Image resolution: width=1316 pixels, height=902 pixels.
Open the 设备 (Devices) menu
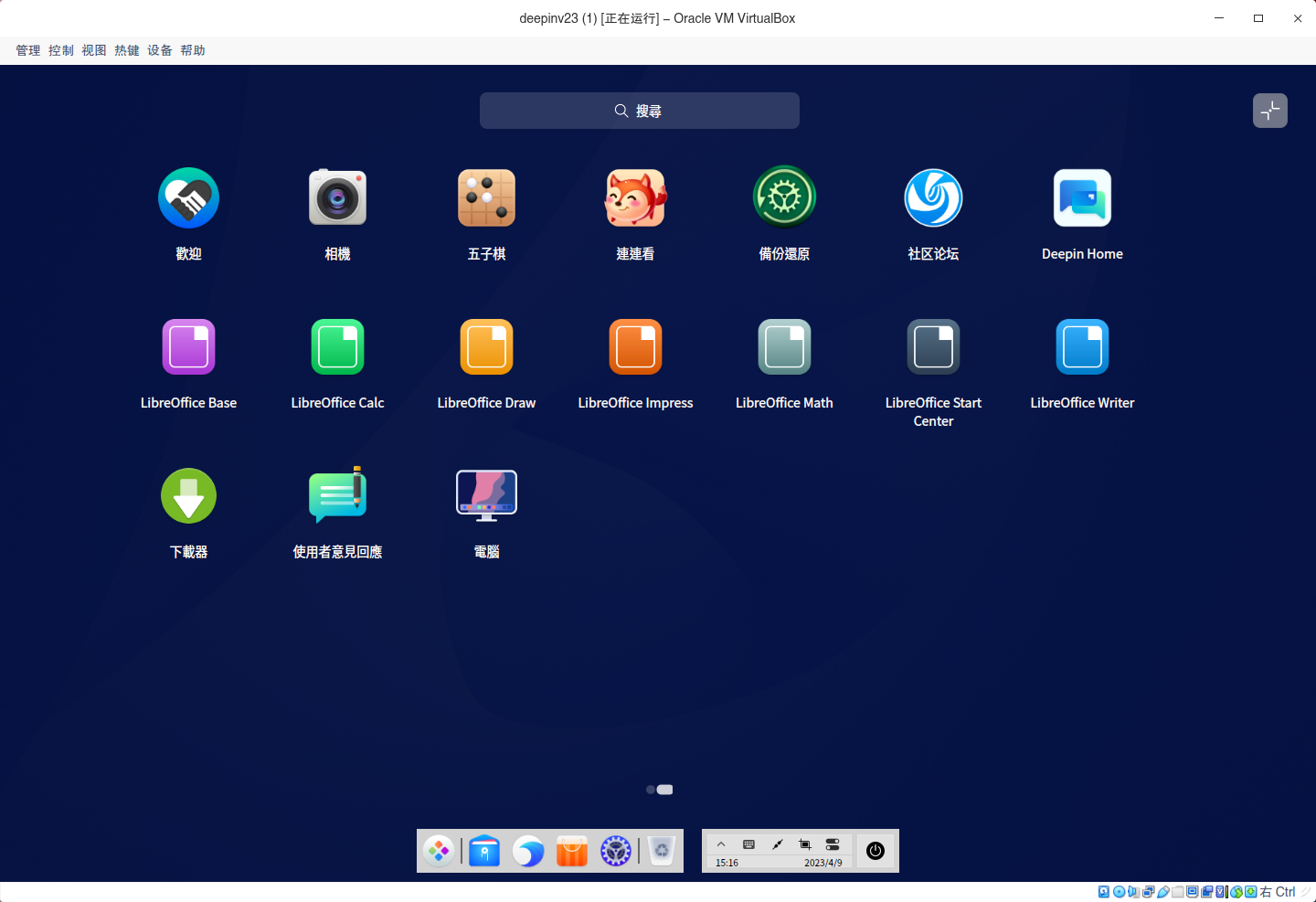tap(159, 50)
